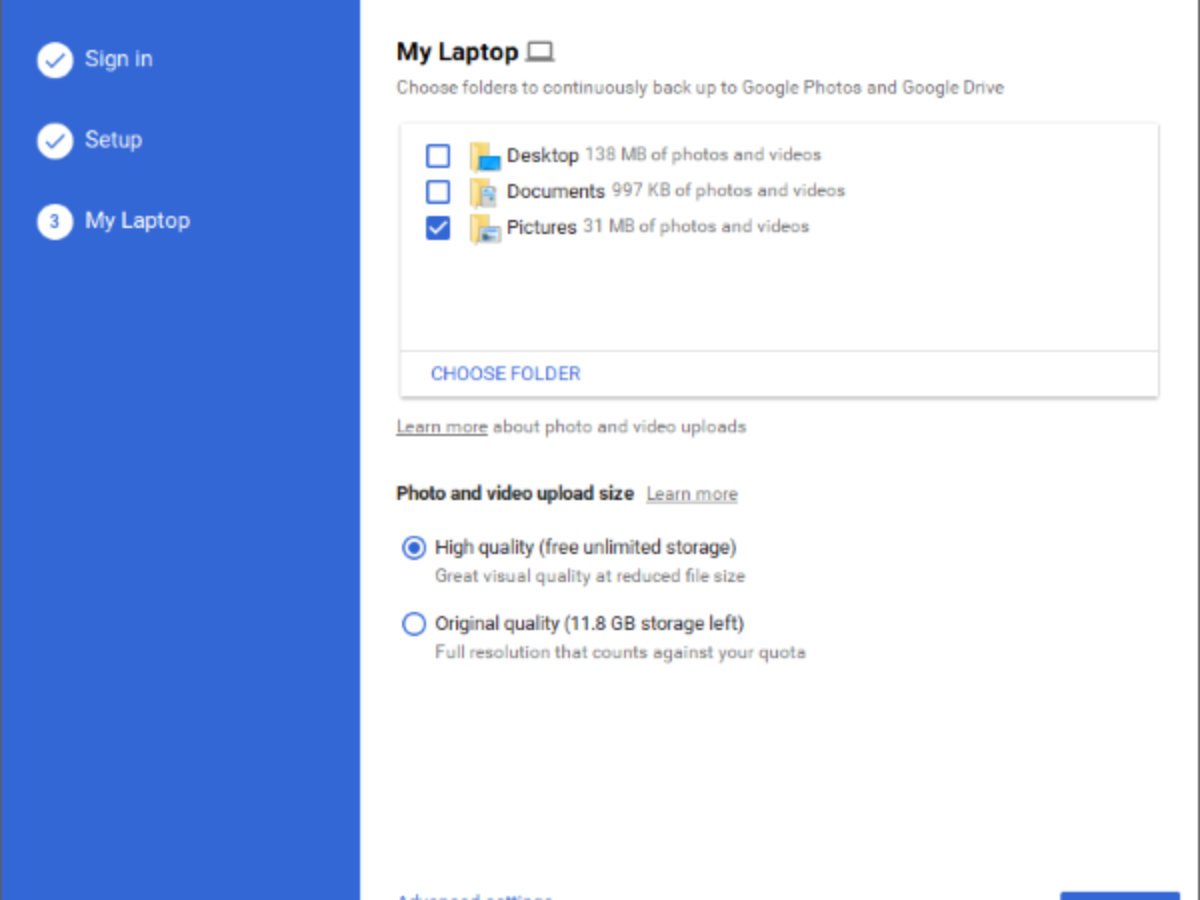1200x900 pixels.
Task: Open Learn more about photo and video uploads
Action: point(442,427)
